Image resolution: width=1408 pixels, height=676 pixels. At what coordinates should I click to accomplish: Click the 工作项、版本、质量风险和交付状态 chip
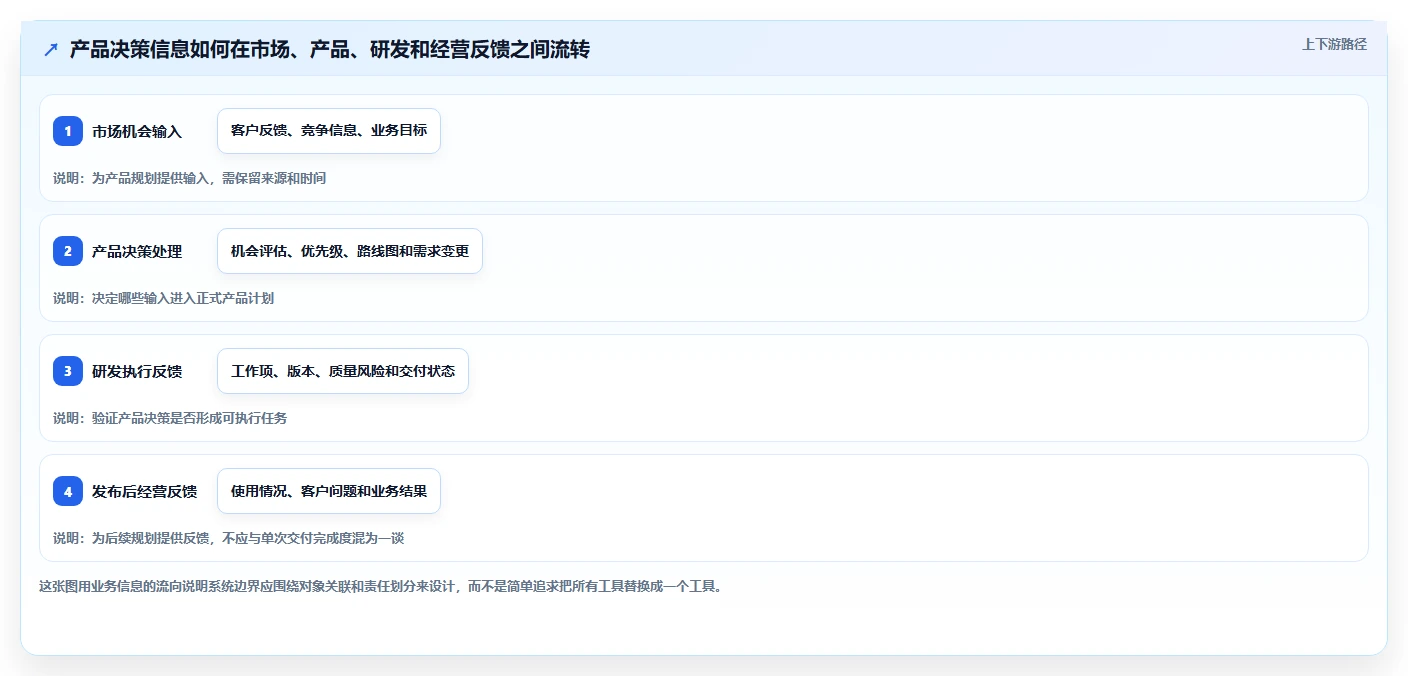343,371
